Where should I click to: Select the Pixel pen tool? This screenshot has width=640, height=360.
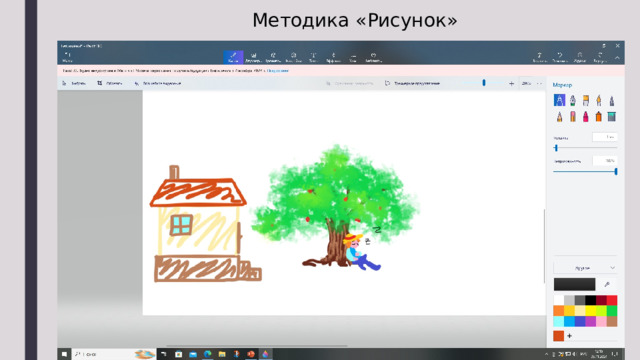(x=611, y=100)
